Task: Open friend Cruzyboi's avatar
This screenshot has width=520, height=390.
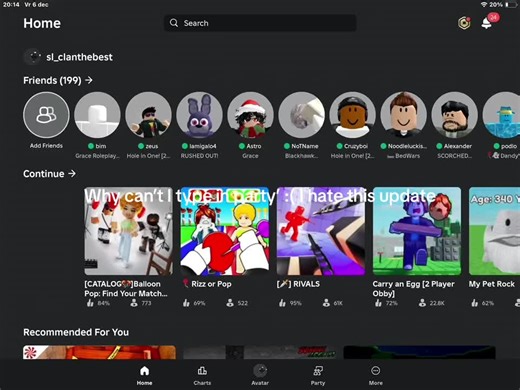Action: pos(352,115)
